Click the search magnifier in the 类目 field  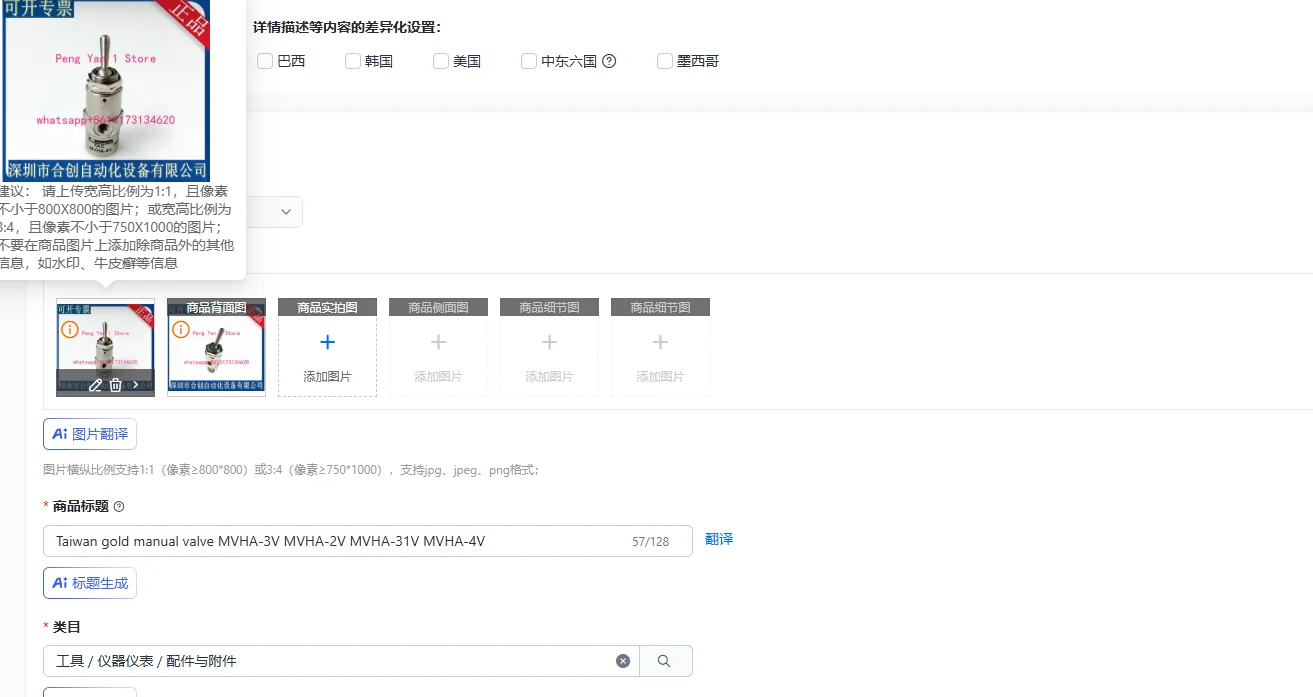click(666, 660)
